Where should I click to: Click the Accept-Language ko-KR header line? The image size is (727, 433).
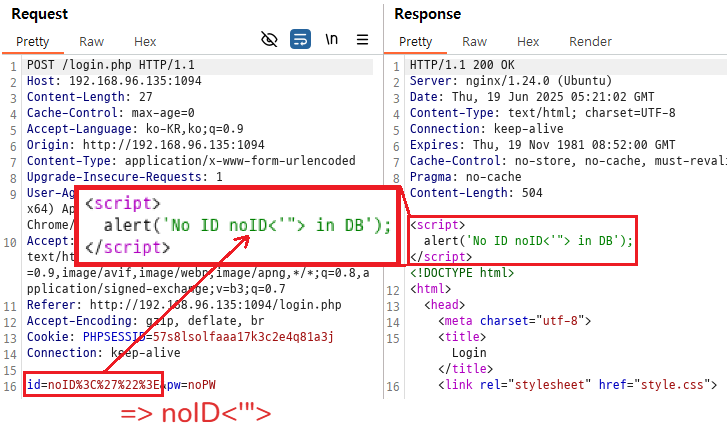click(135, 129)
